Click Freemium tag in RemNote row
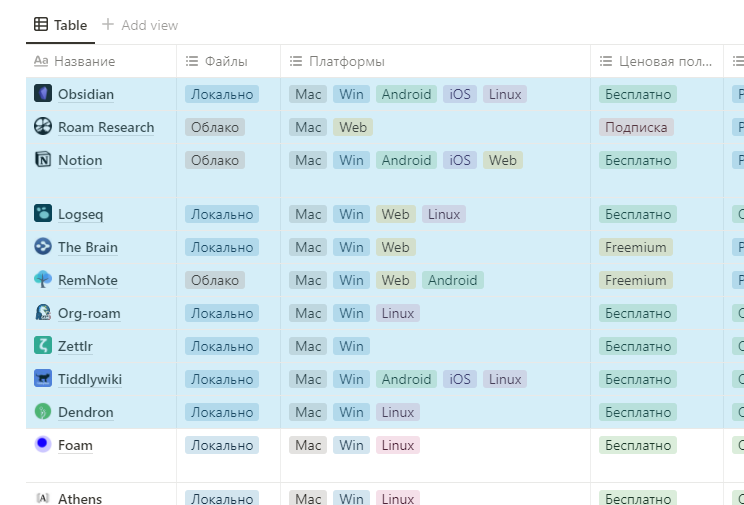Image resolution: width=744 pixels, height=505 pixels. pyautogui.click(x=636, y=280)
